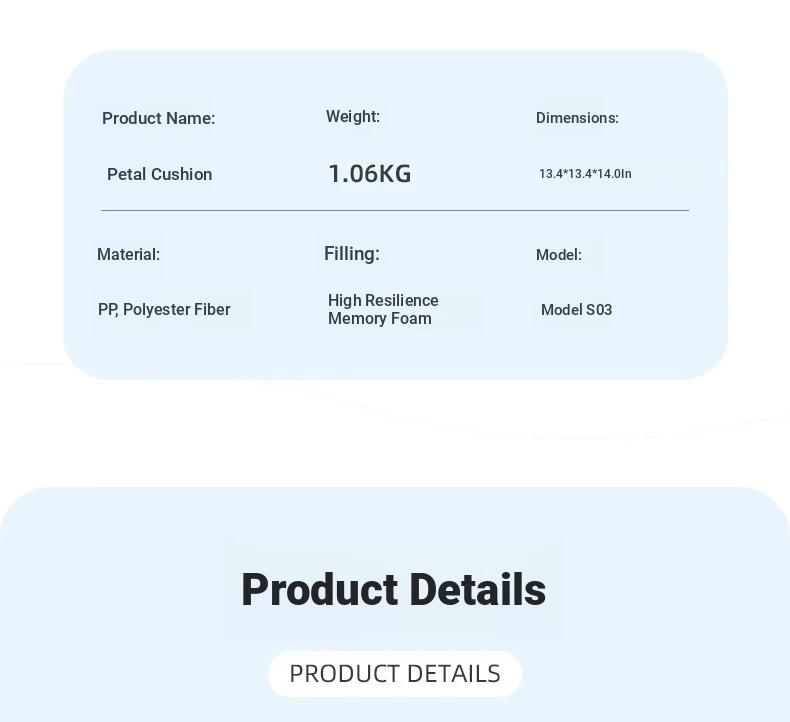790x722 pixels.
Task: Select the 'PP, Polyester Fiber' text
Action: (164, 309)
